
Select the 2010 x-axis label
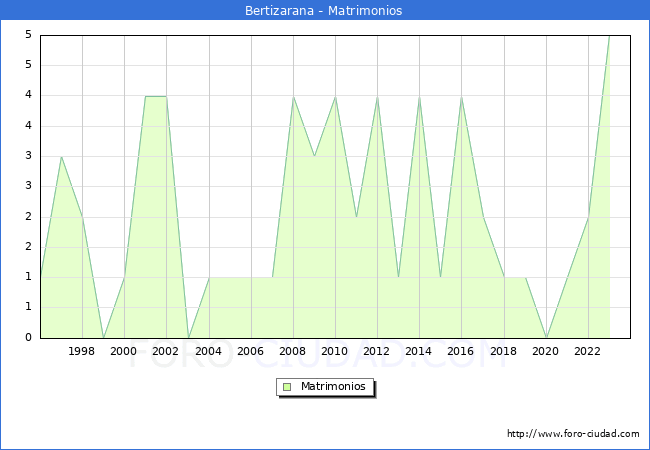pos(335,351)
